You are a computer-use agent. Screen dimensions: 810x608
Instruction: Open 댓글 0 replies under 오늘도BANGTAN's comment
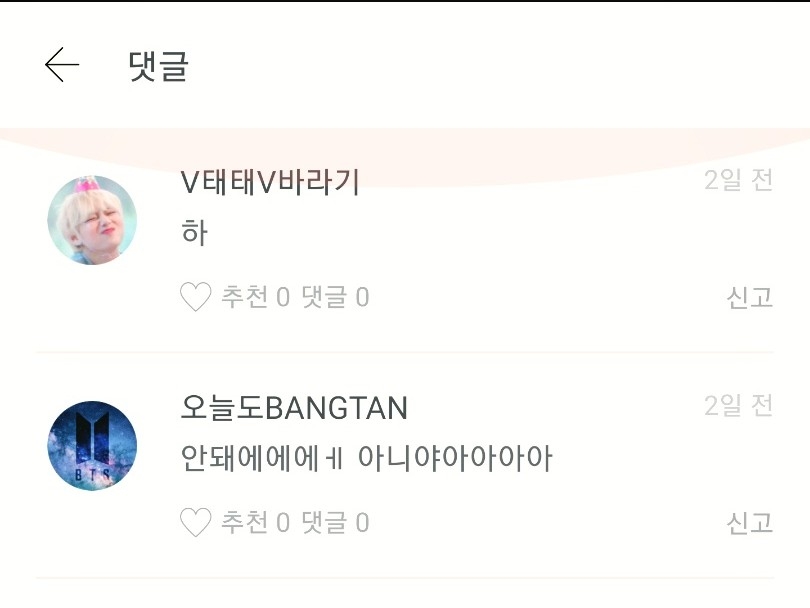click(x=335, y=522)
